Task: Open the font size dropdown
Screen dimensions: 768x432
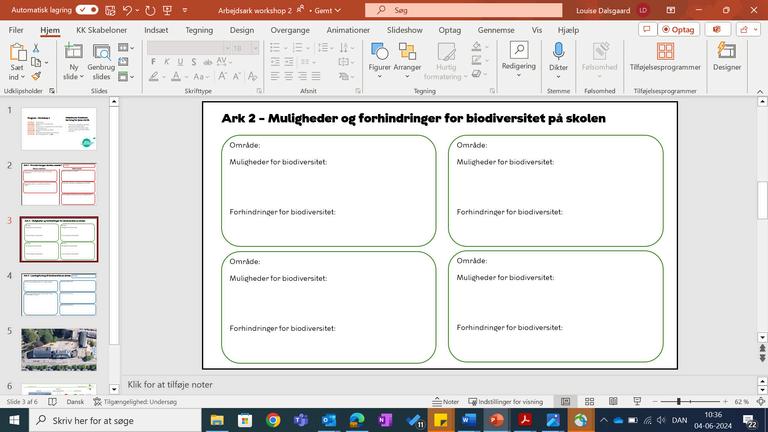Action: point(255,48)
